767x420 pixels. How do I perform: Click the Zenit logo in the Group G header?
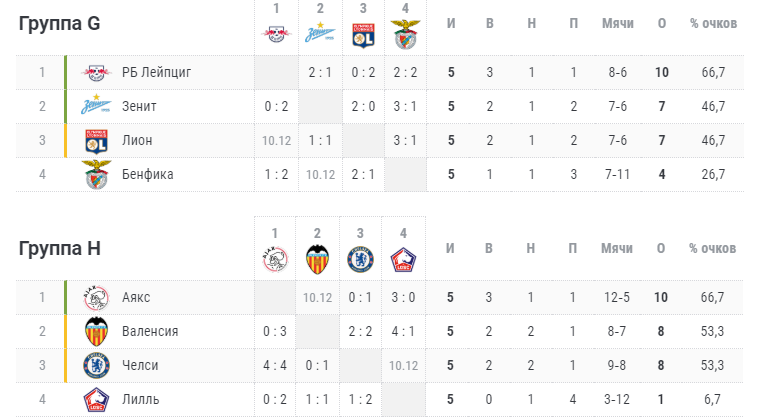coord(320,32)
